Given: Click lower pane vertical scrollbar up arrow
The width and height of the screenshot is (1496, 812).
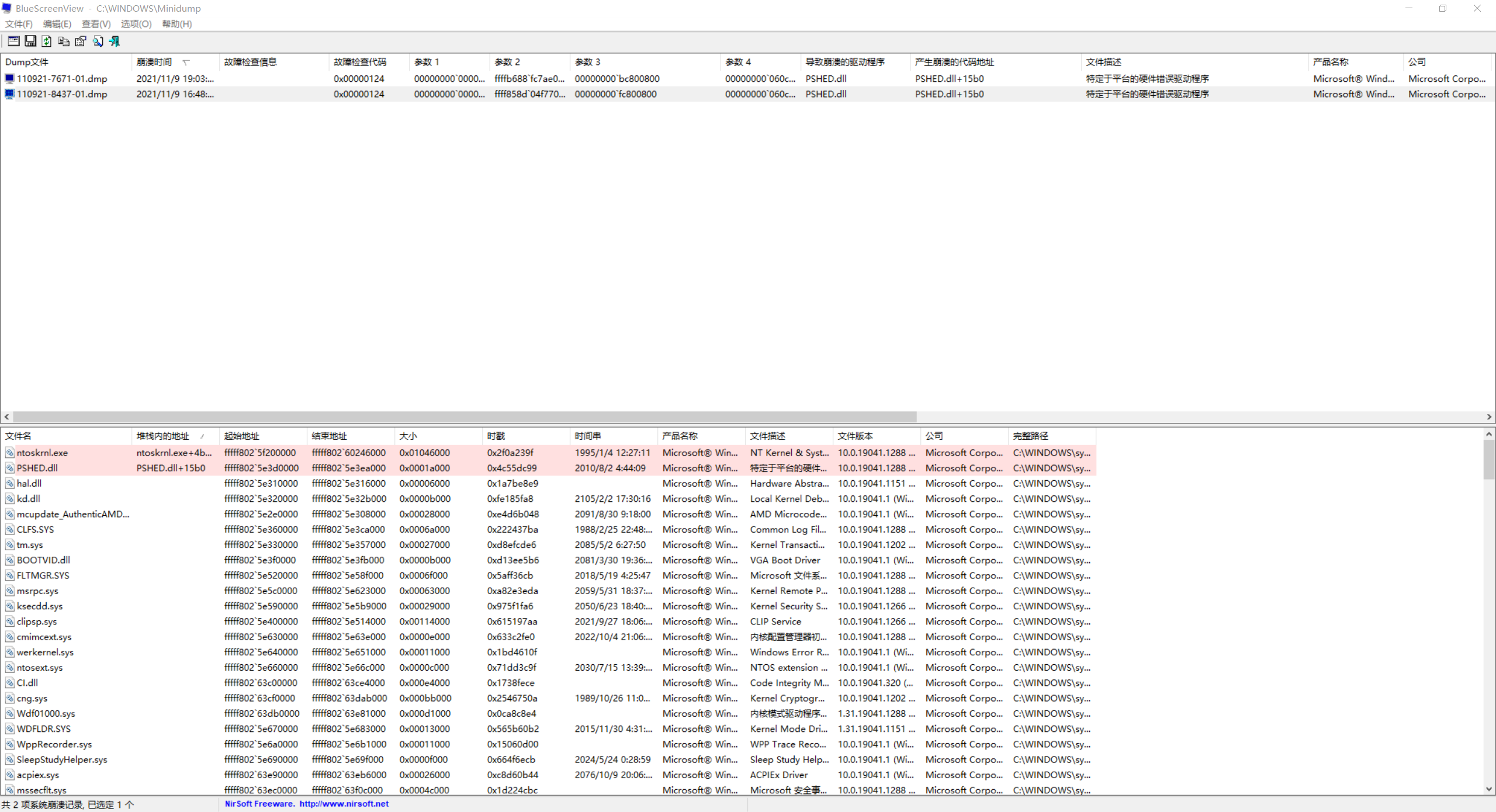Looking at the screenshot, I should (1489, 434).
